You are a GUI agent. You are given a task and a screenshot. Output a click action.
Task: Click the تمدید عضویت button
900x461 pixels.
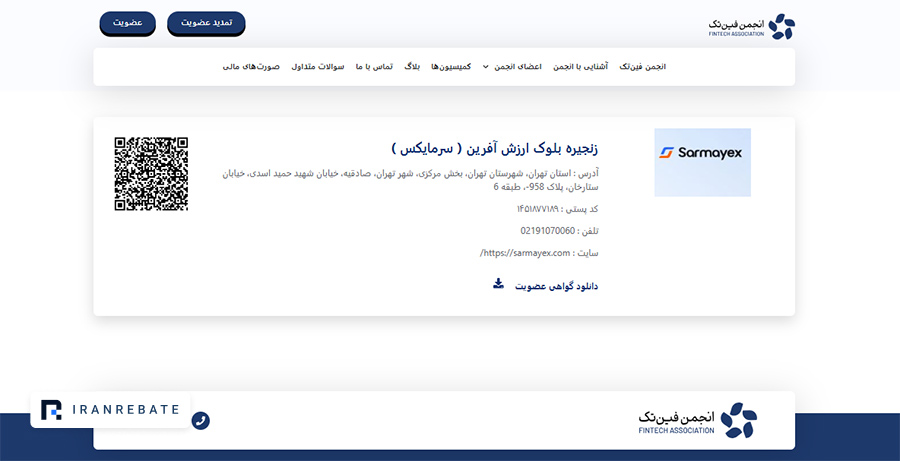click(x=207, y=23)
